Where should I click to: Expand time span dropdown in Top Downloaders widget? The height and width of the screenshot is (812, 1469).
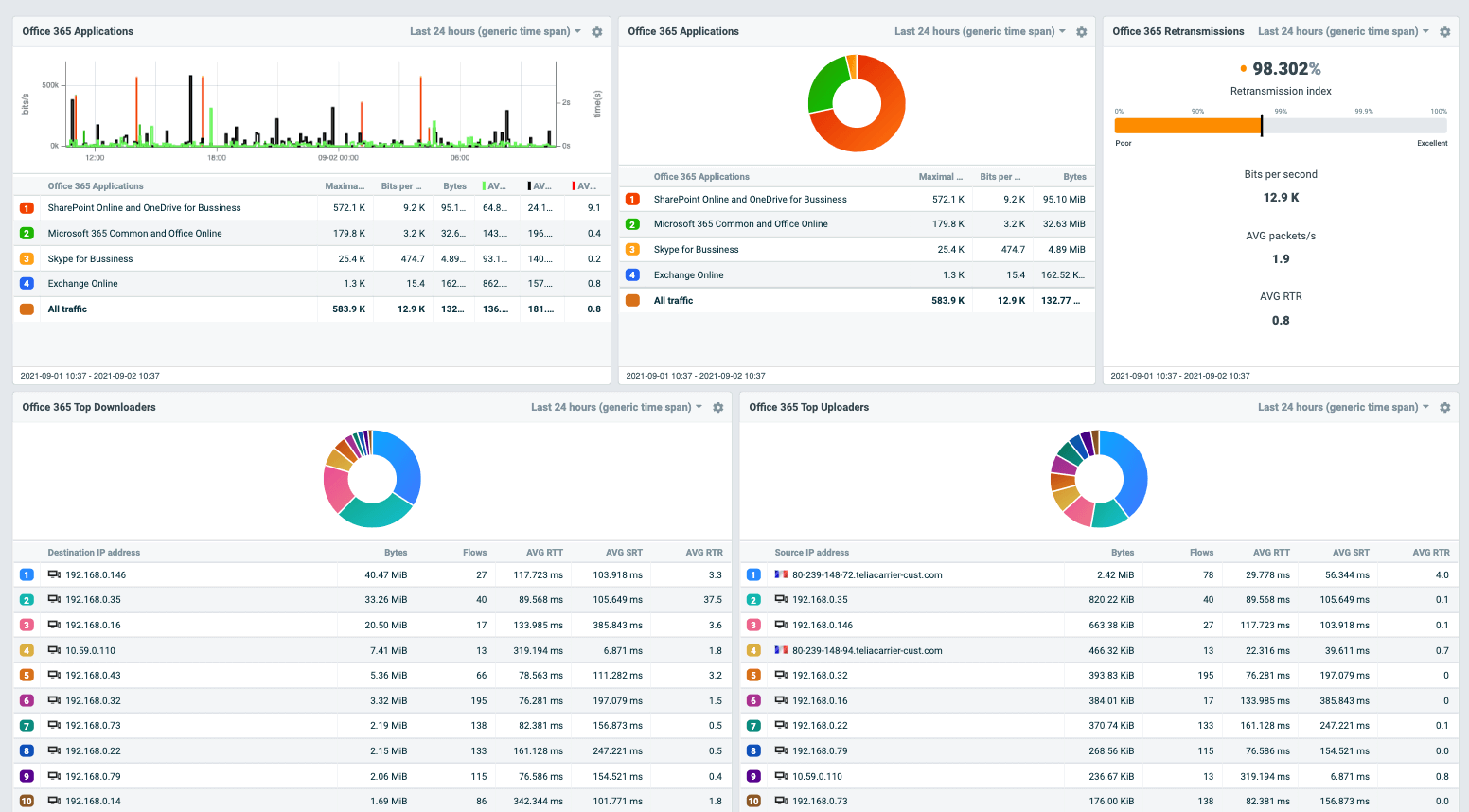point(616,408)
